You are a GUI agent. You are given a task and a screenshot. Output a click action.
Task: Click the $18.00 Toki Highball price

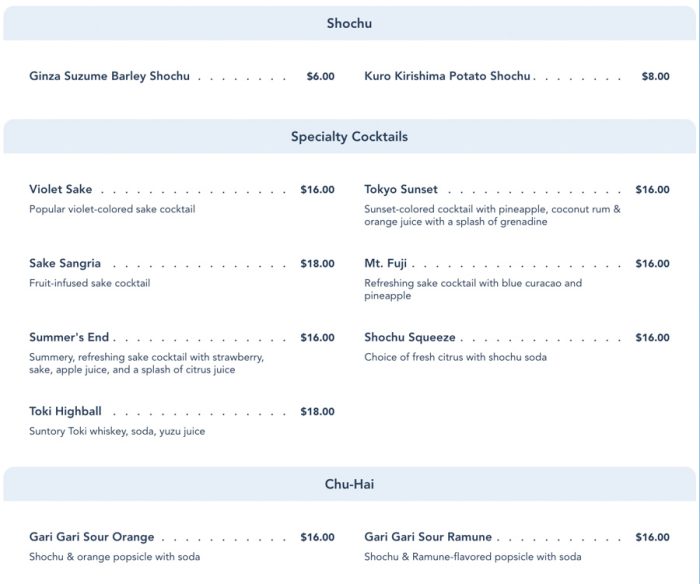tap(317, 411)
